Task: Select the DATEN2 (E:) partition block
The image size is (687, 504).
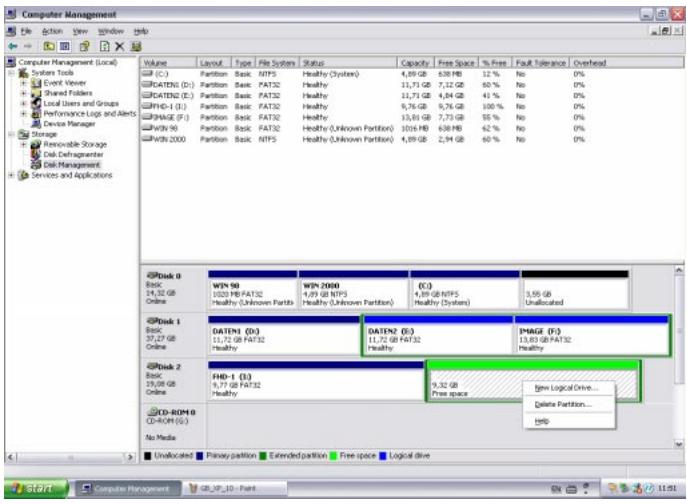Action: [438, 335]
